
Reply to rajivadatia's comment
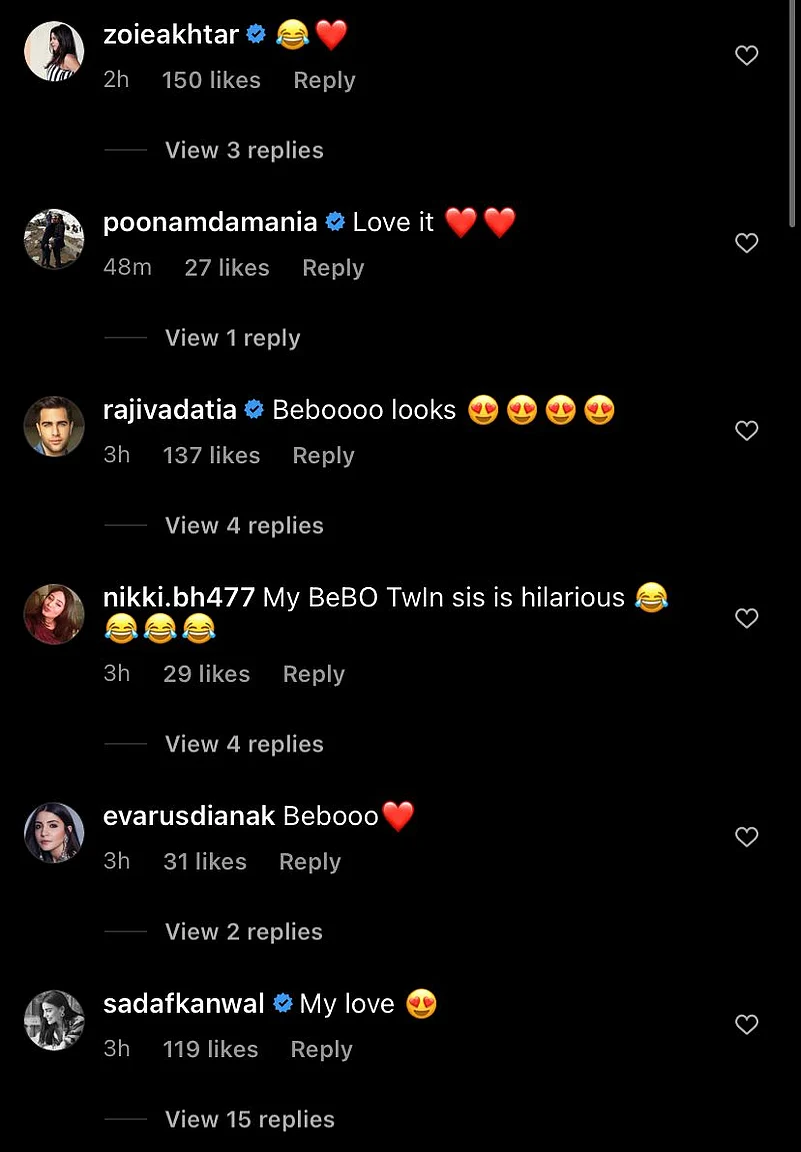pos(323,456)
